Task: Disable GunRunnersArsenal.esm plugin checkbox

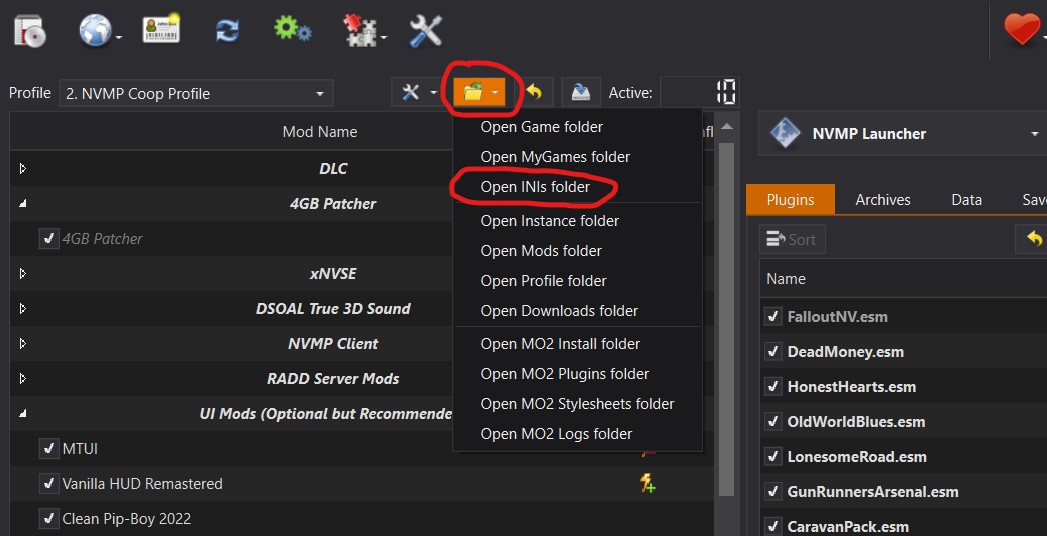Action: (773, 491)
